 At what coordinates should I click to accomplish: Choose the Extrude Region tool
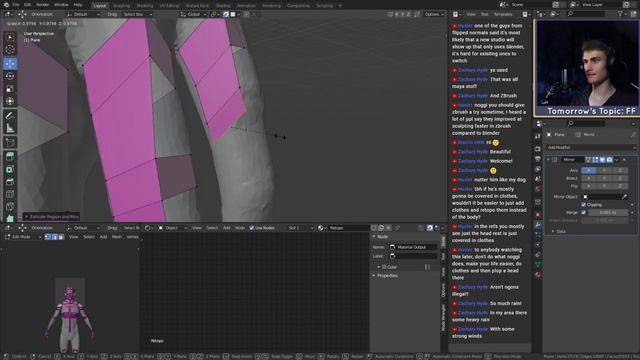pyautogui.click(x=10, y=156)
